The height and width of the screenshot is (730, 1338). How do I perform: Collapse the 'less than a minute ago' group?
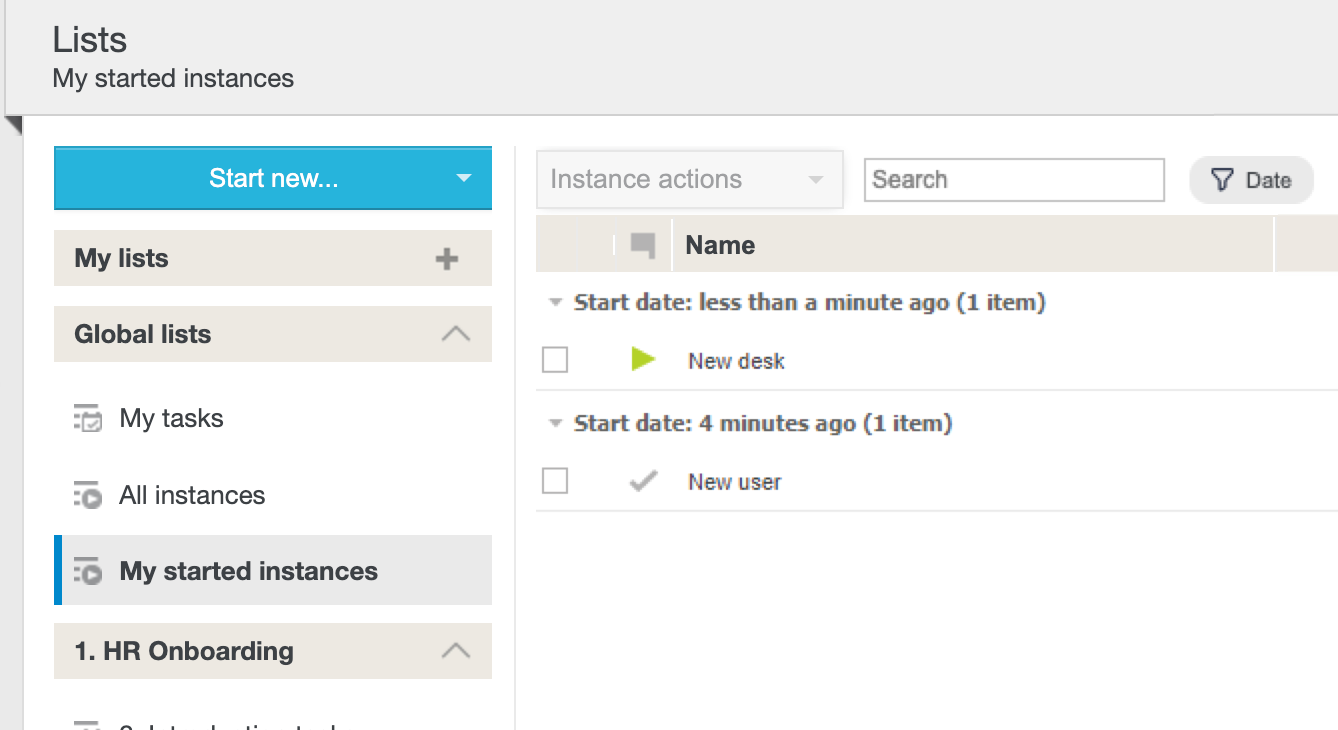[555, 302]
